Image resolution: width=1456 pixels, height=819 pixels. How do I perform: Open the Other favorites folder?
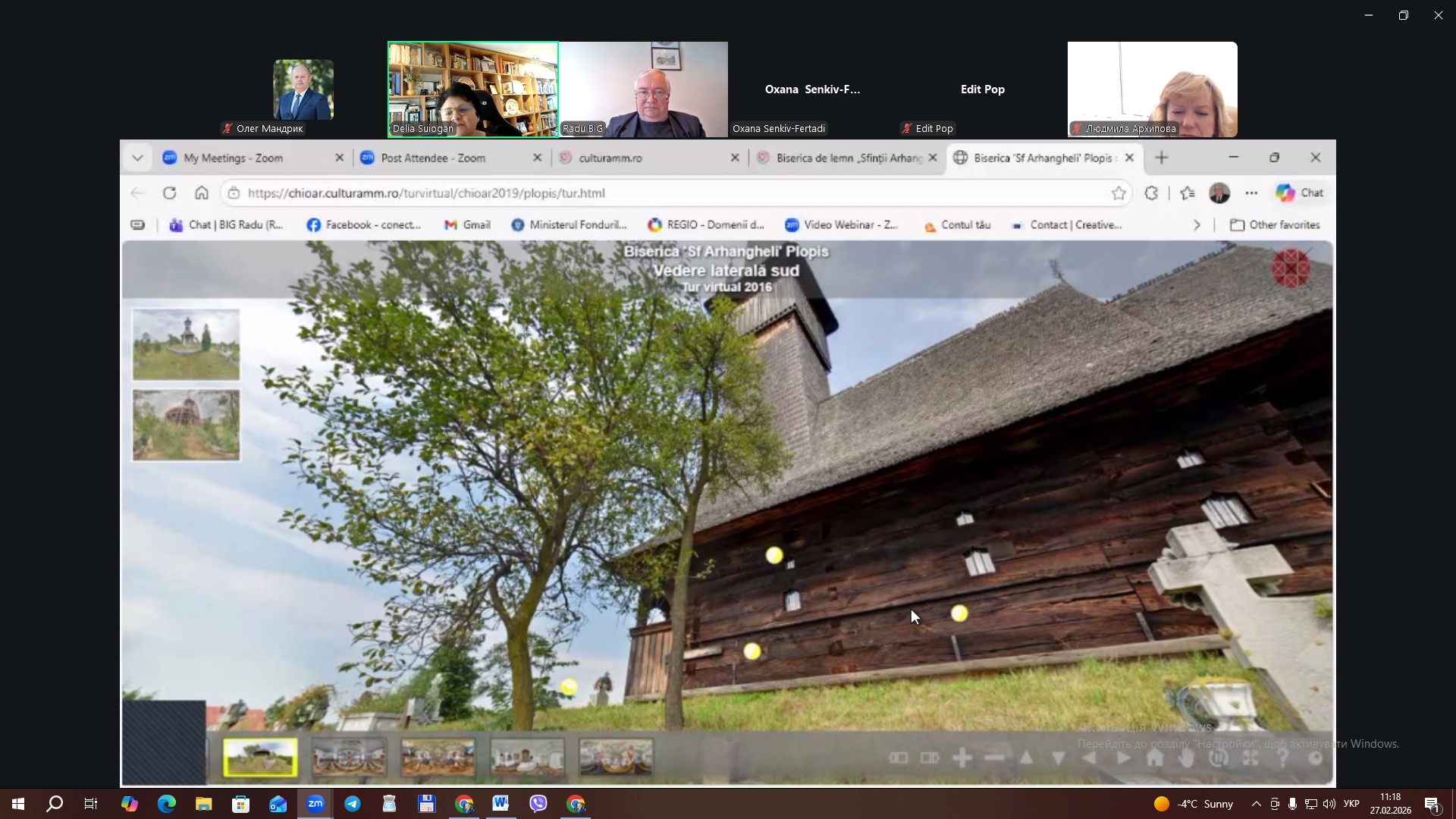pos(1274,225)
